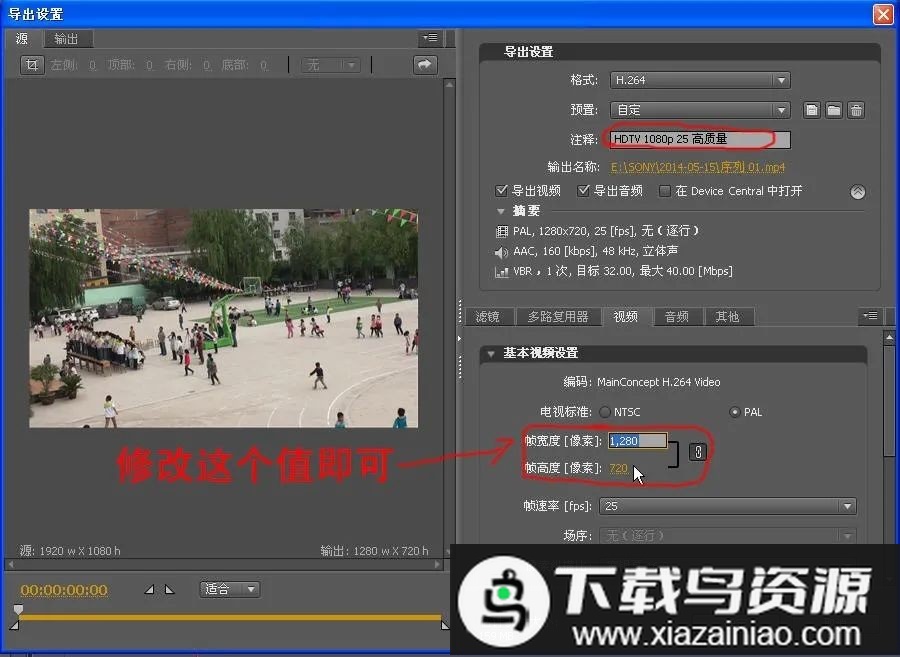Click the 720 frame height value
This screenshot has width=900, height=657.
click(618, 468)
